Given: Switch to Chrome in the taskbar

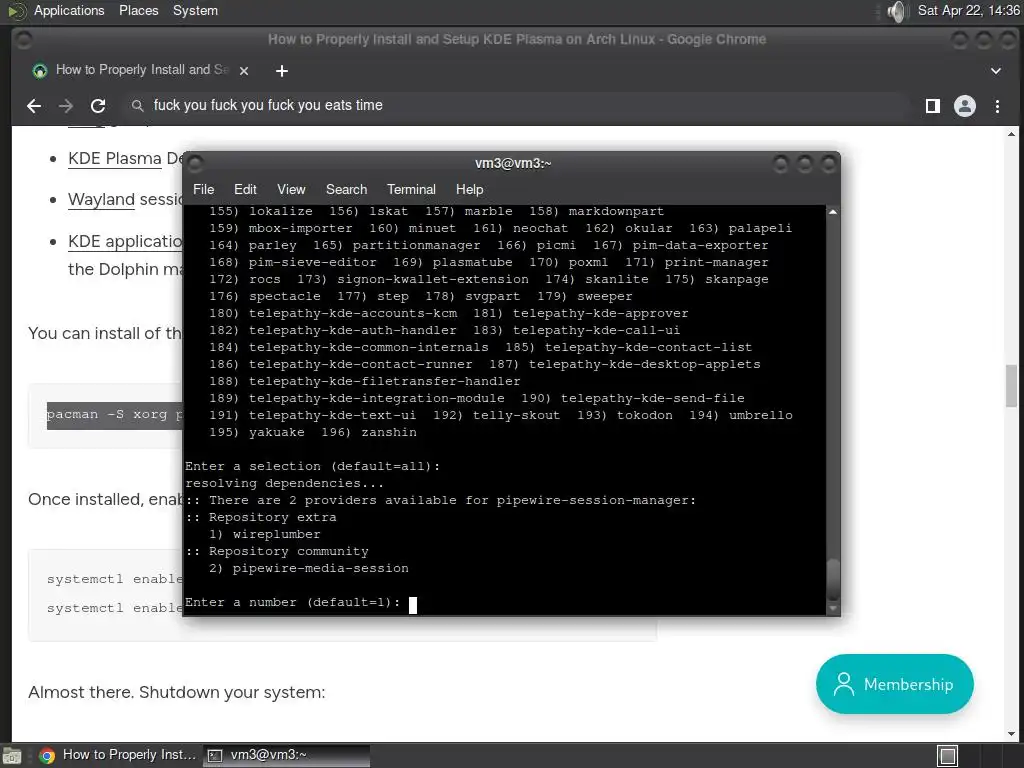Looking at the screenshot, I should tap(118, 755).
